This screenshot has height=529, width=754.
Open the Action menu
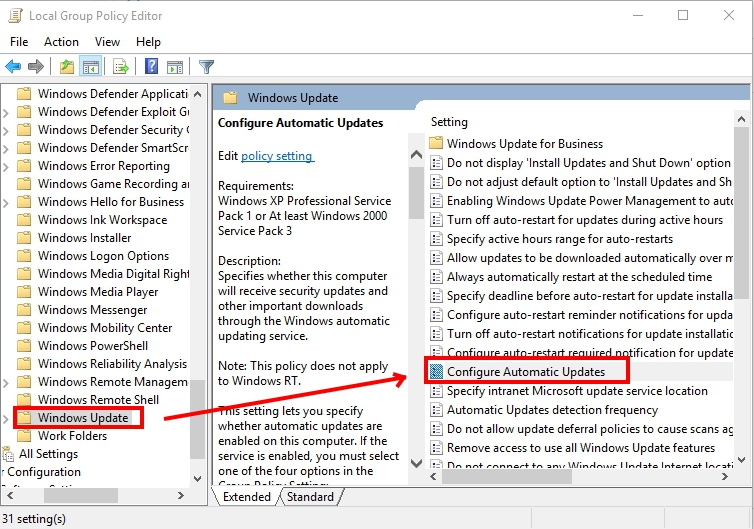[61, 42]
